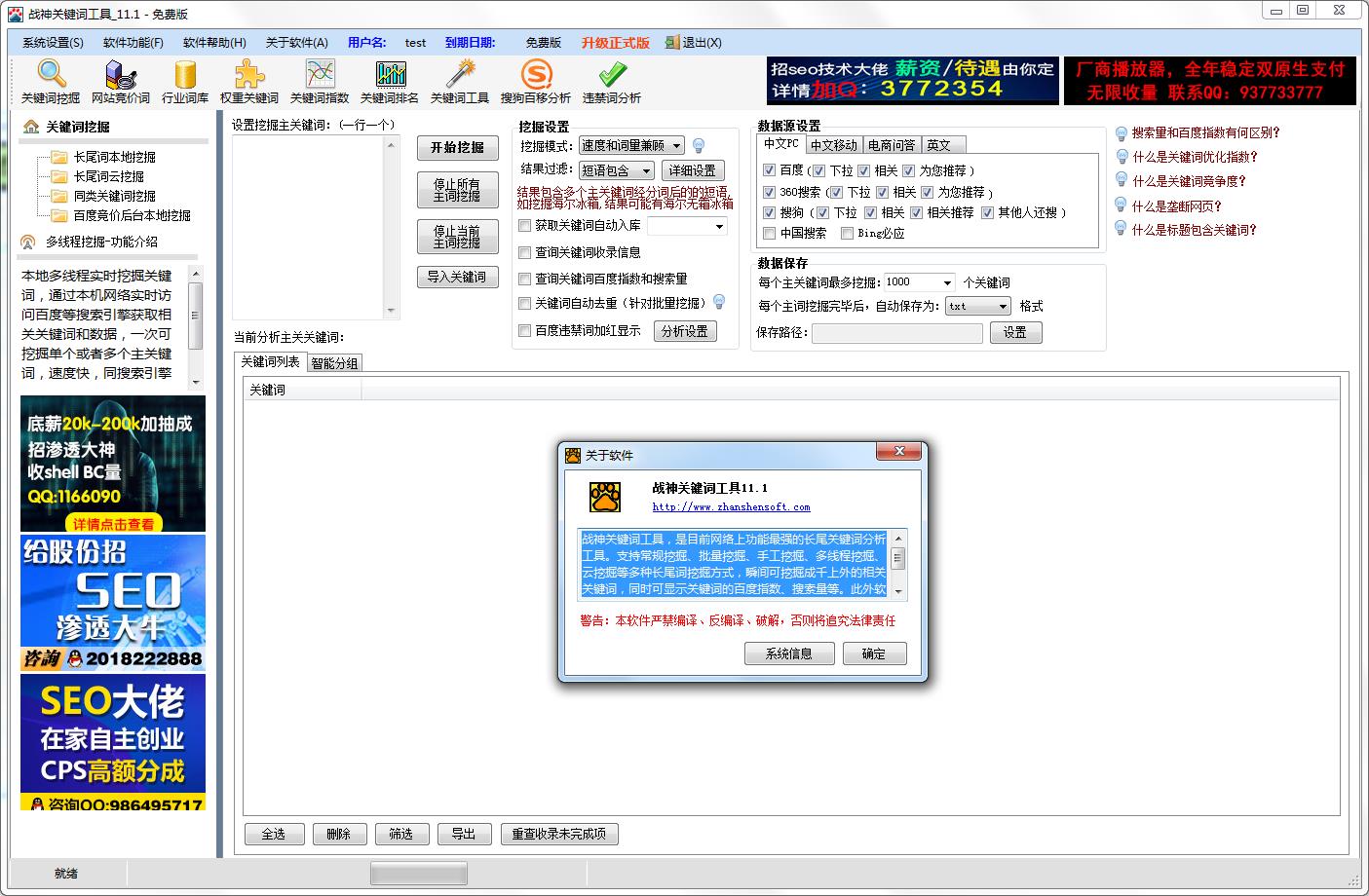Switch to the 中文移动 data source tab
This screenshot has height=896, width=1369.
(834, 145)
